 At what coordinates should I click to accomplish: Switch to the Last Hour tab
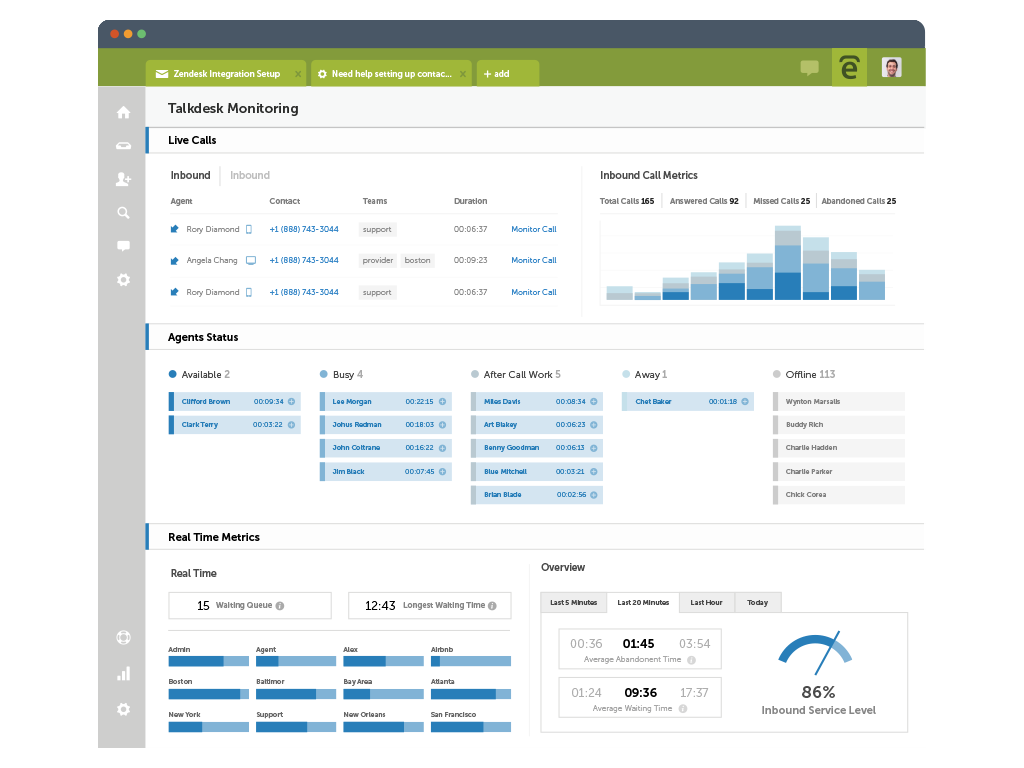coord(707,603)
